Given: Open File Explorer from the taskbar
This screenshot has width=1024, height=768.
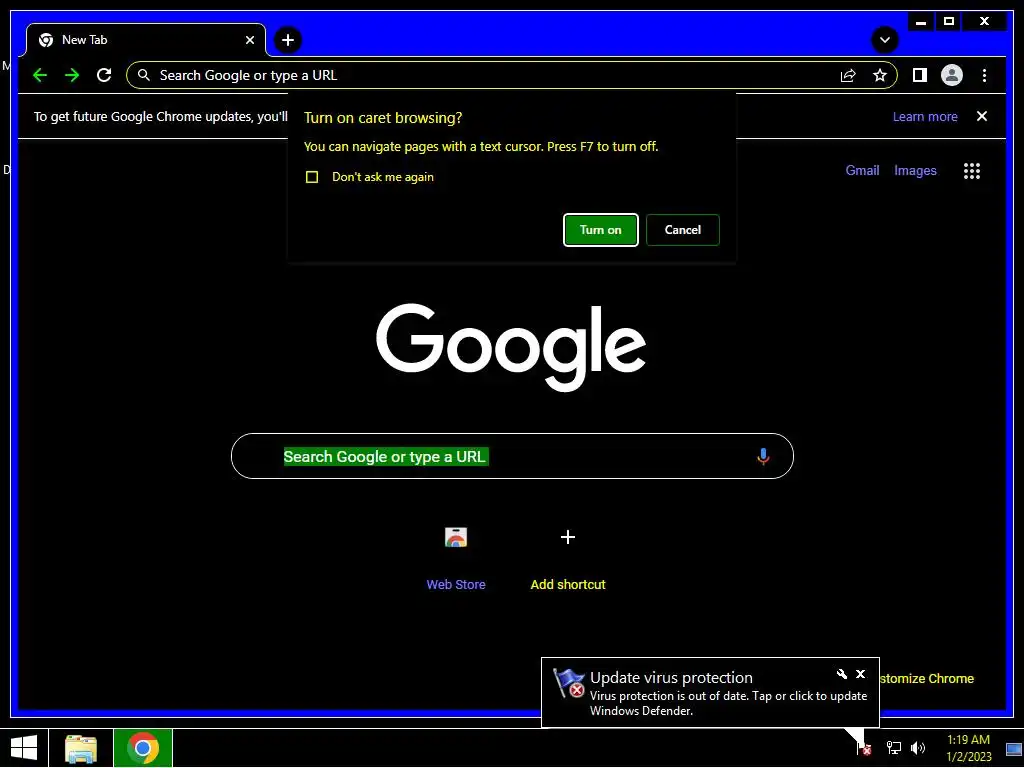Looking at the screenshot, I should (81, 748).
